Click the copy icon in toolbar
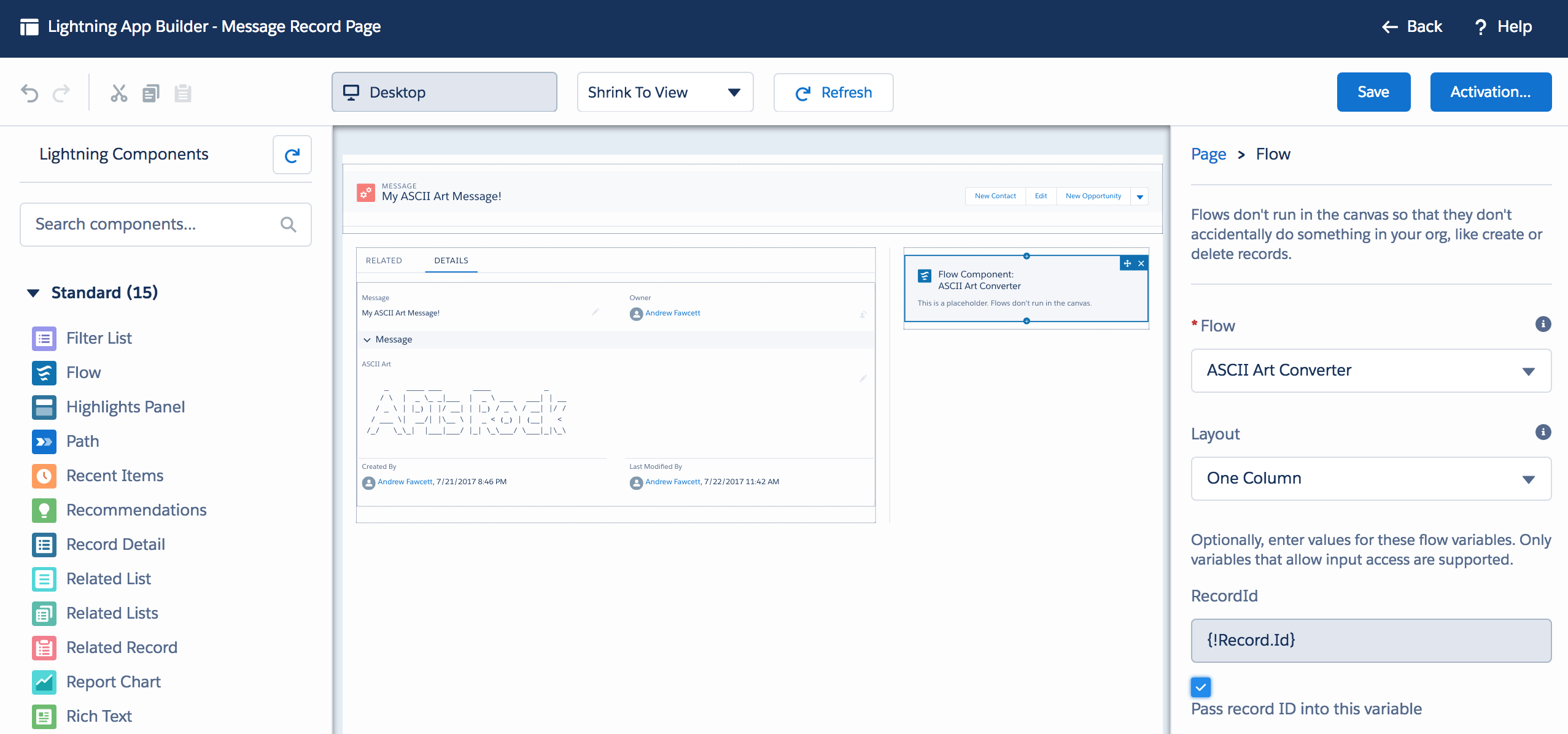The height and width of the screenshot is (734, 1568). click(151, 93)
